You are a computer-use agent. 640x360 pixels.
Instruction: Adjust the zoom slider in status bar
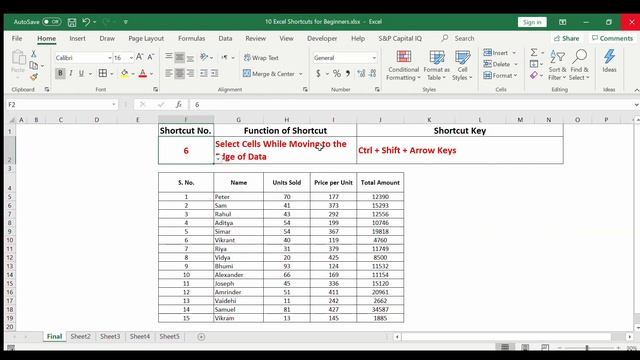587,348
